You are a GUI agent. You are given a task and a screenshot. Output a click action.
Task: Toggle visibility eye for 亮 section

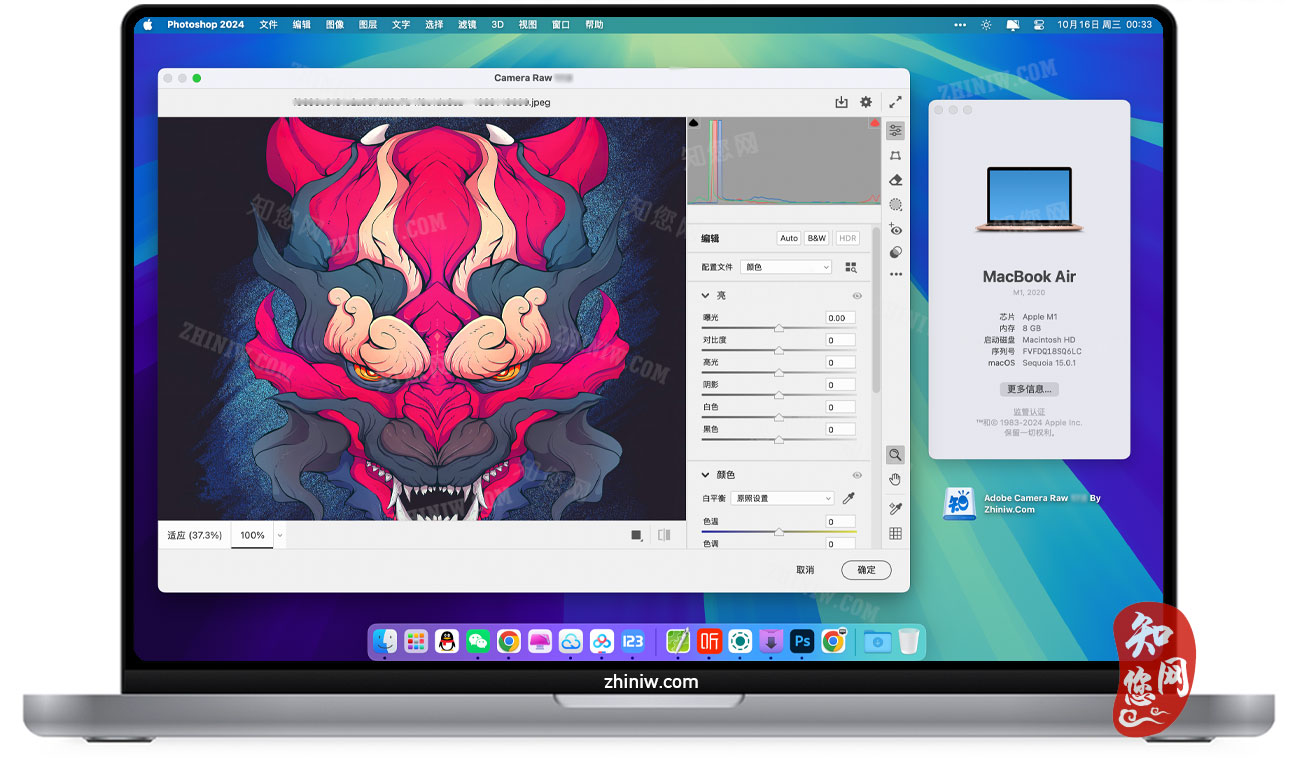[857, 296]
